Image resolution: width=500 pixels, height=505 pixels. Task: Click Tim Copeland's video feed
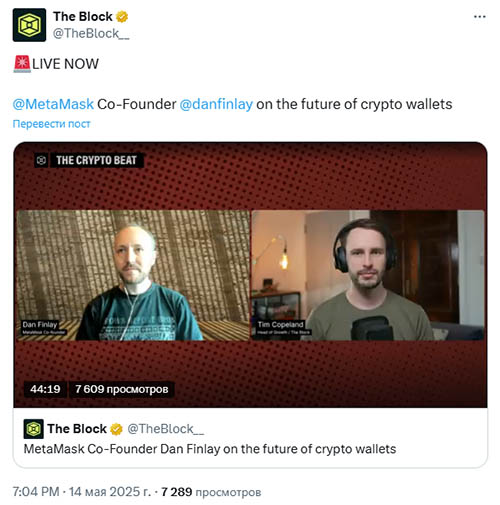click(x=368, y=275)
